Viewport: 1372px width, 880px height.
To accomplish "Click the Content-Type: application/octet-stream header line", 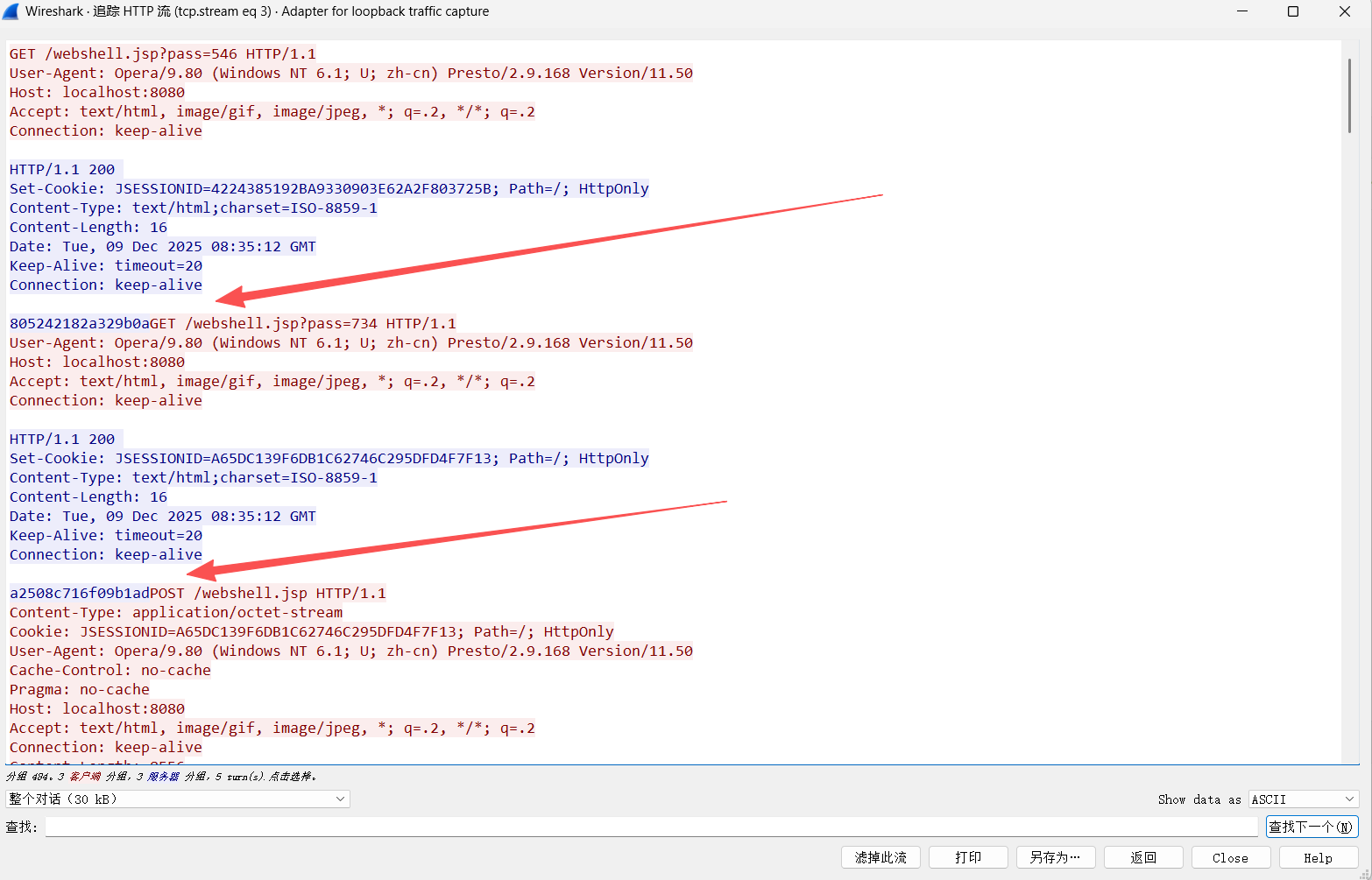I will pos(176,612).
